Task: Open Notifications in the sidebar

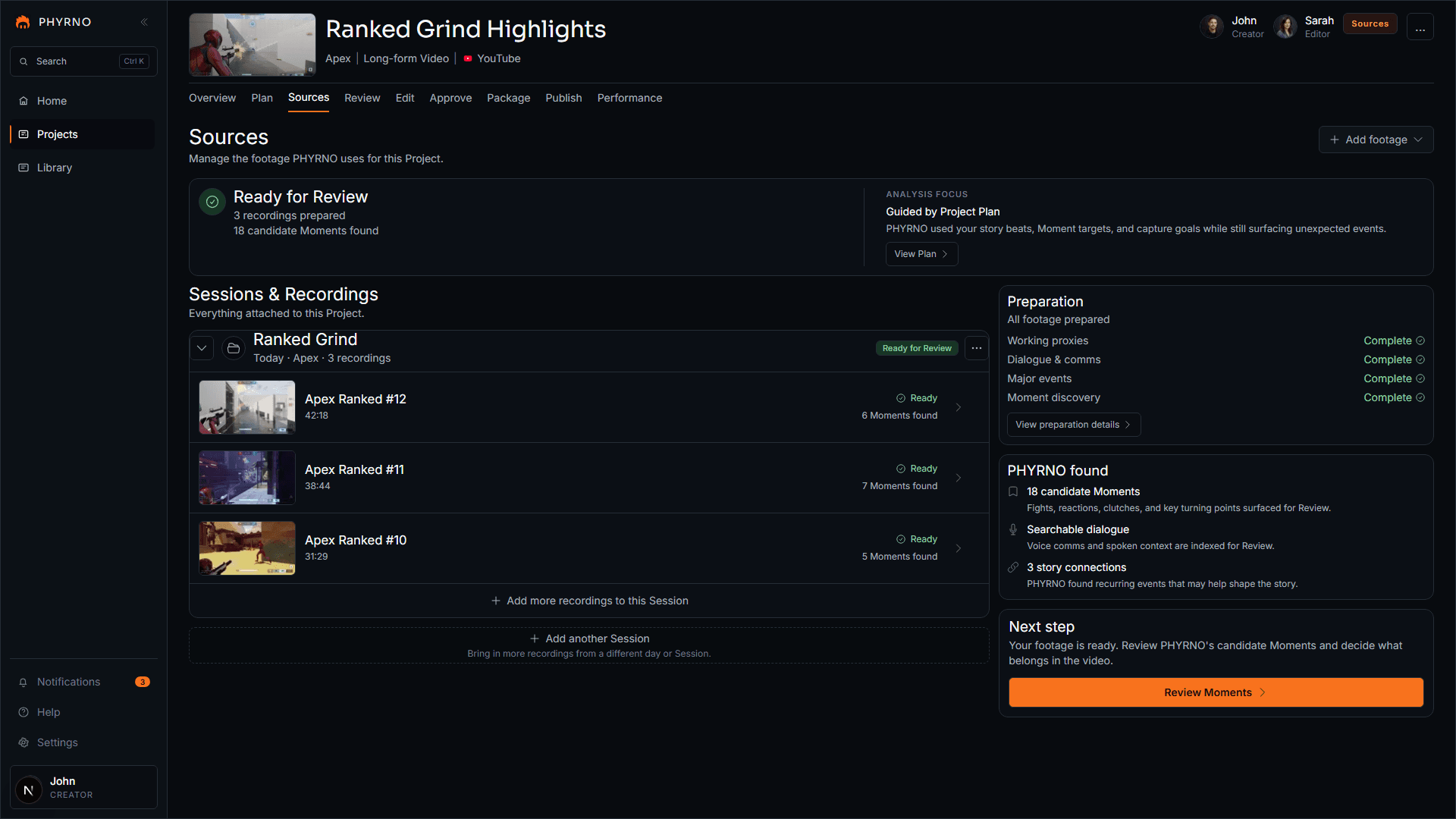Action: point(83,682)
